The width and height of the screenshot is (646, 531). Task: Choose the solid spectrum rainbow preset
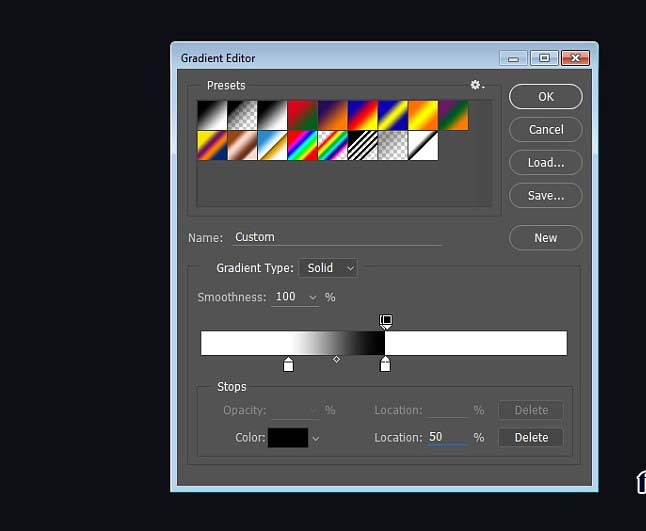(x=302, y=145)
